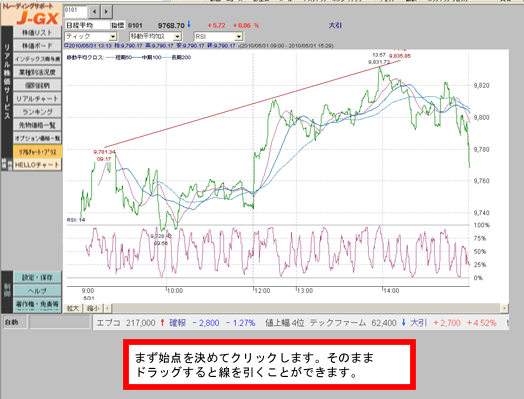Click the J-GX logo
The image size is (524, 399).
(x=31, y=14)
